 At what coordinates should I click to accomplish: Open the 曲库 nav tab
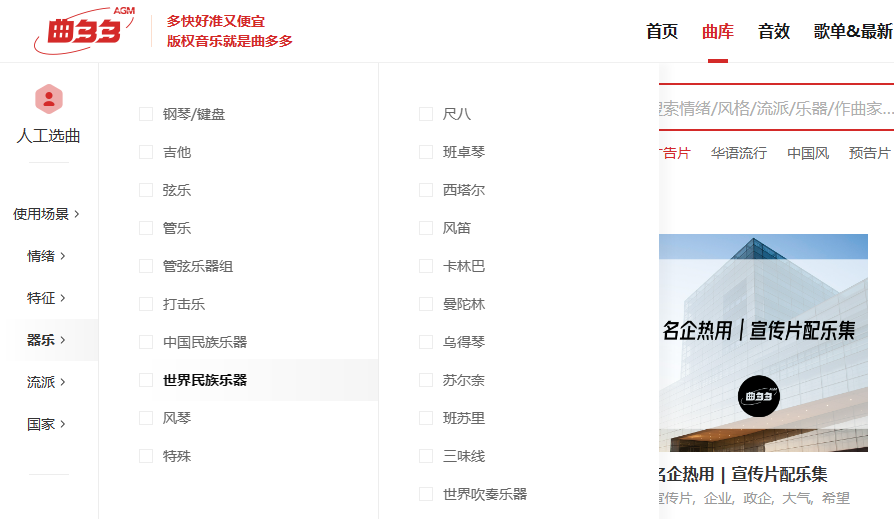[718, 31]
